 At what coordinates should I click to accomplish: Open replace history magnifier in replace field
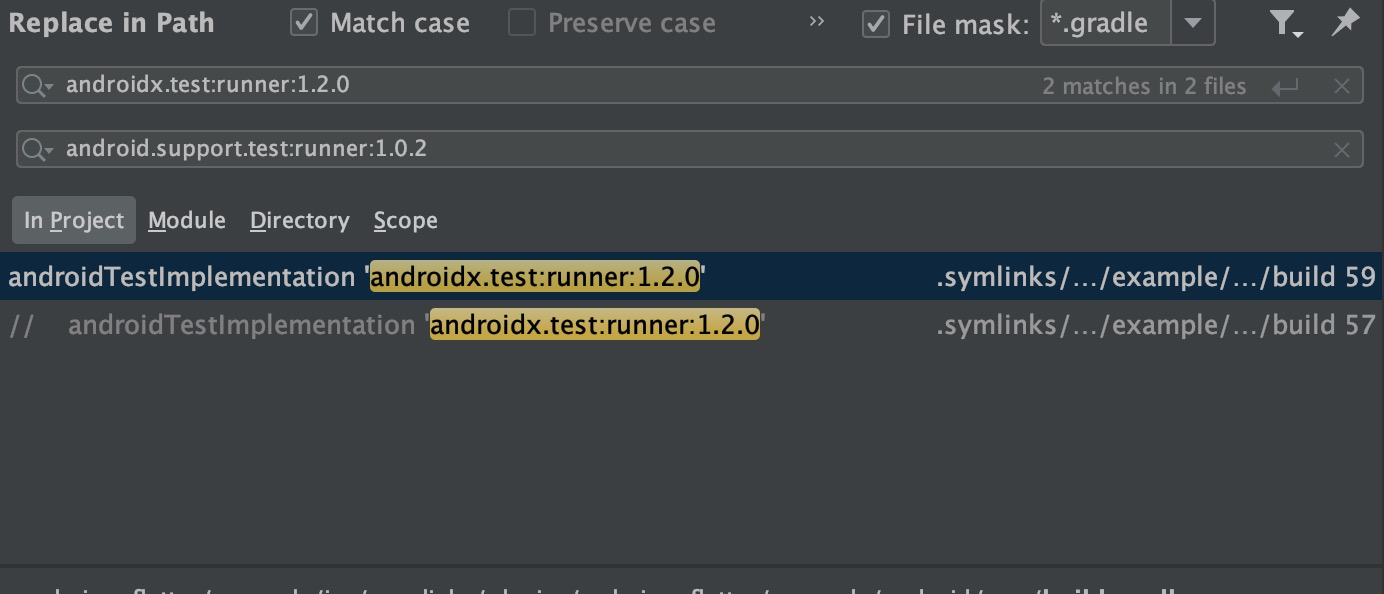tap(38, 150)
